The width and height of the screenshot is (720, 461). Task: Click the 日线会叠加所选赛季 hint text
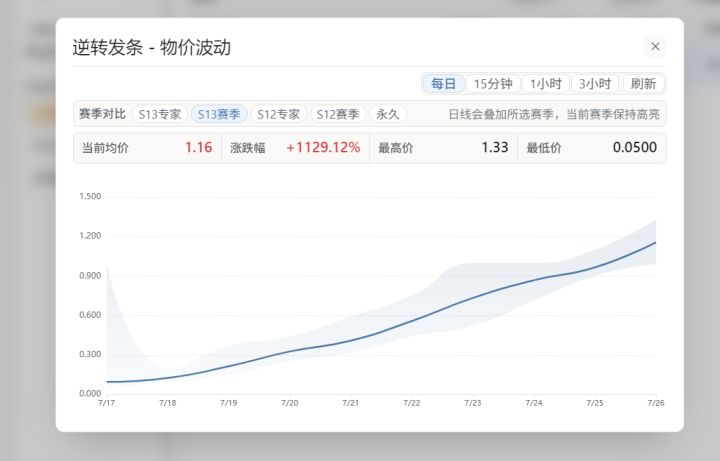pos(554,114)
